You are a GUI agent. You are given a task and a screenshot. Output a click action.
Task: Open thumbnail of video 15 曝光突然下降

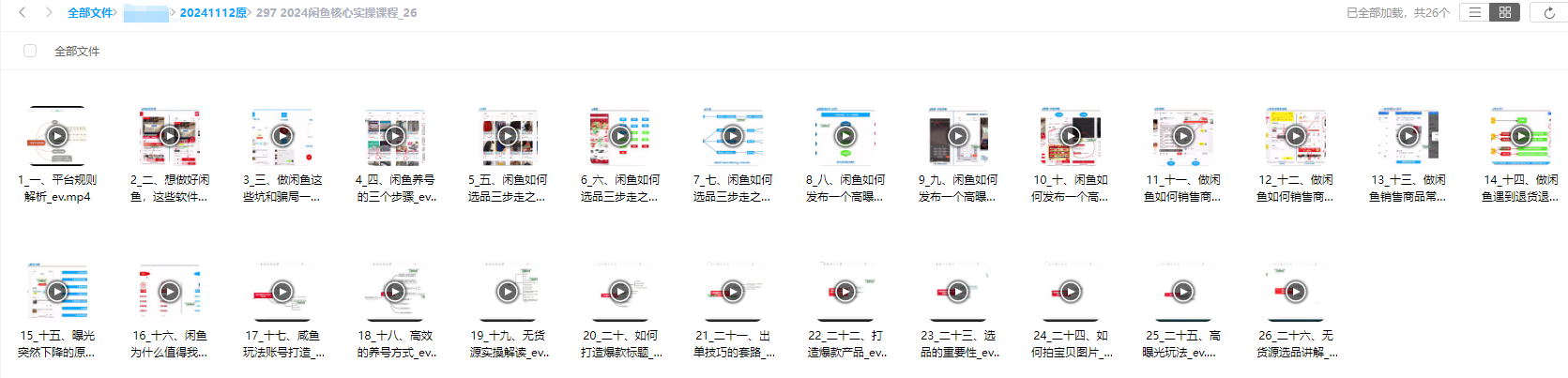[x=57, y=292]
